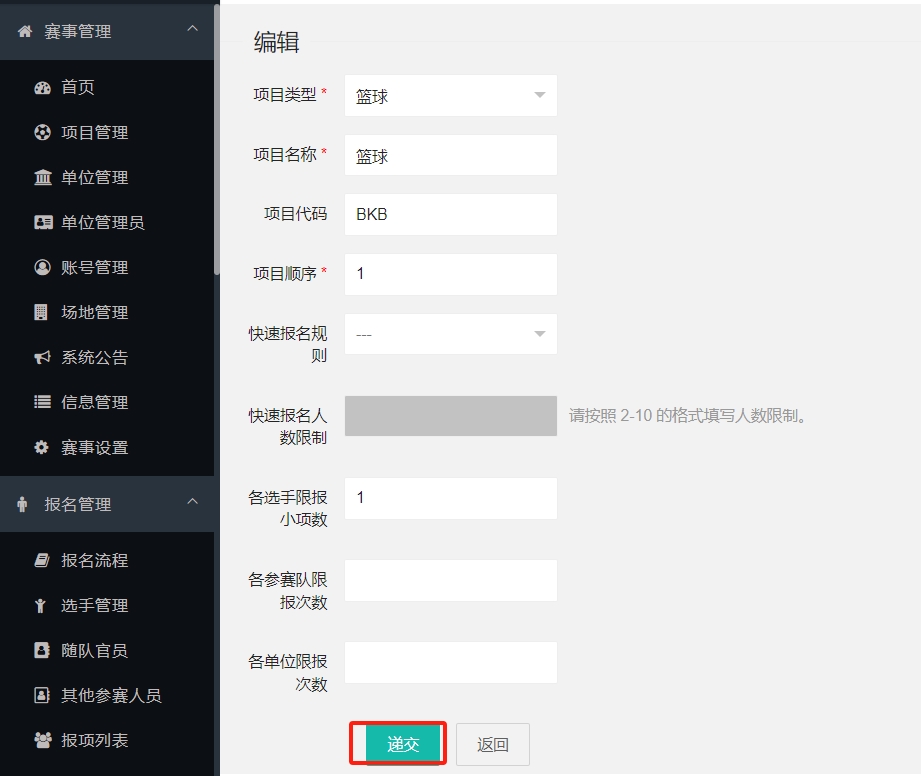Click the megaphone icon for 系统公告
921x776 pixels.
pos(42,358)
